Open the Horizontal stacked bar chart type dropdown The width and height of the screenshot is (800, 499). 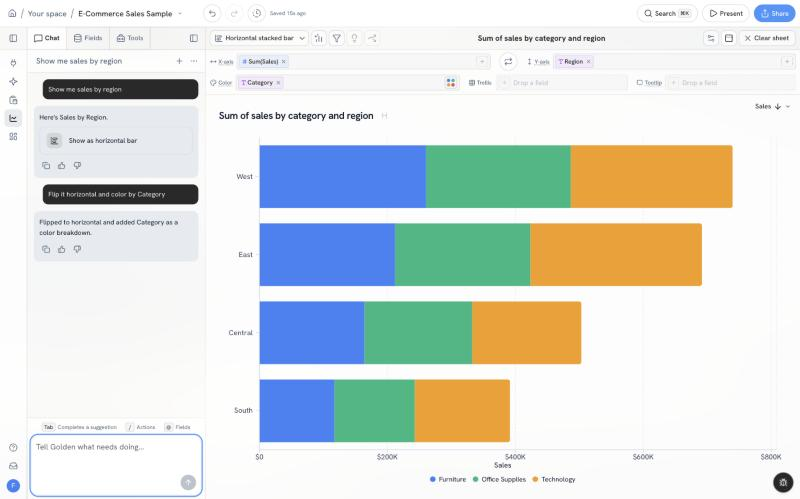(259, 38)
